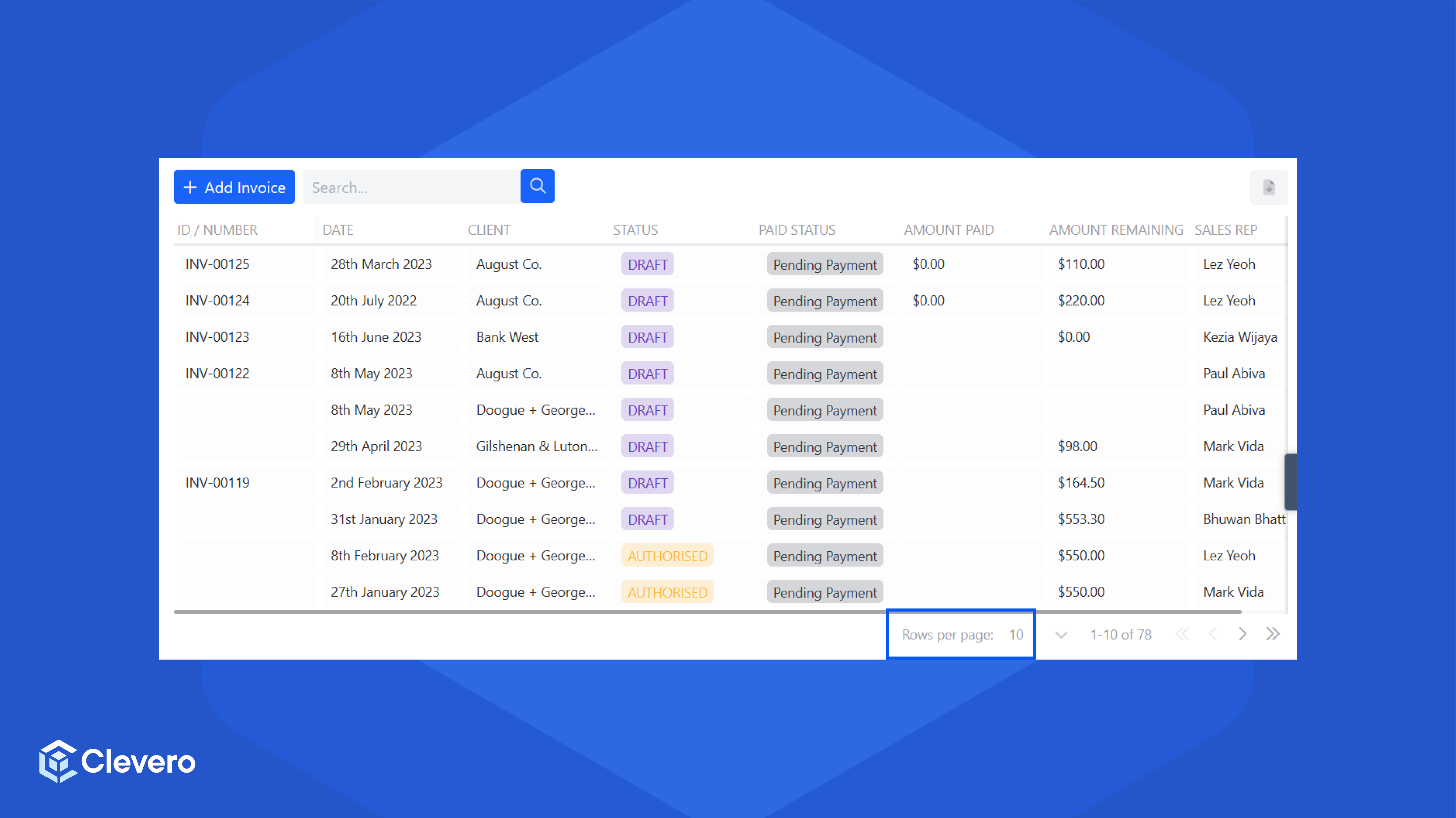Focus the Search input field
This screenshot has height=818, width=1456.
click(x=412, y=187)
